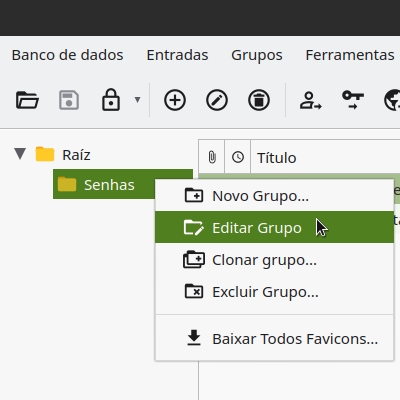Open the Entradas menu
The width and height of the screenshot is (400, 400).
tap(177, 55)
